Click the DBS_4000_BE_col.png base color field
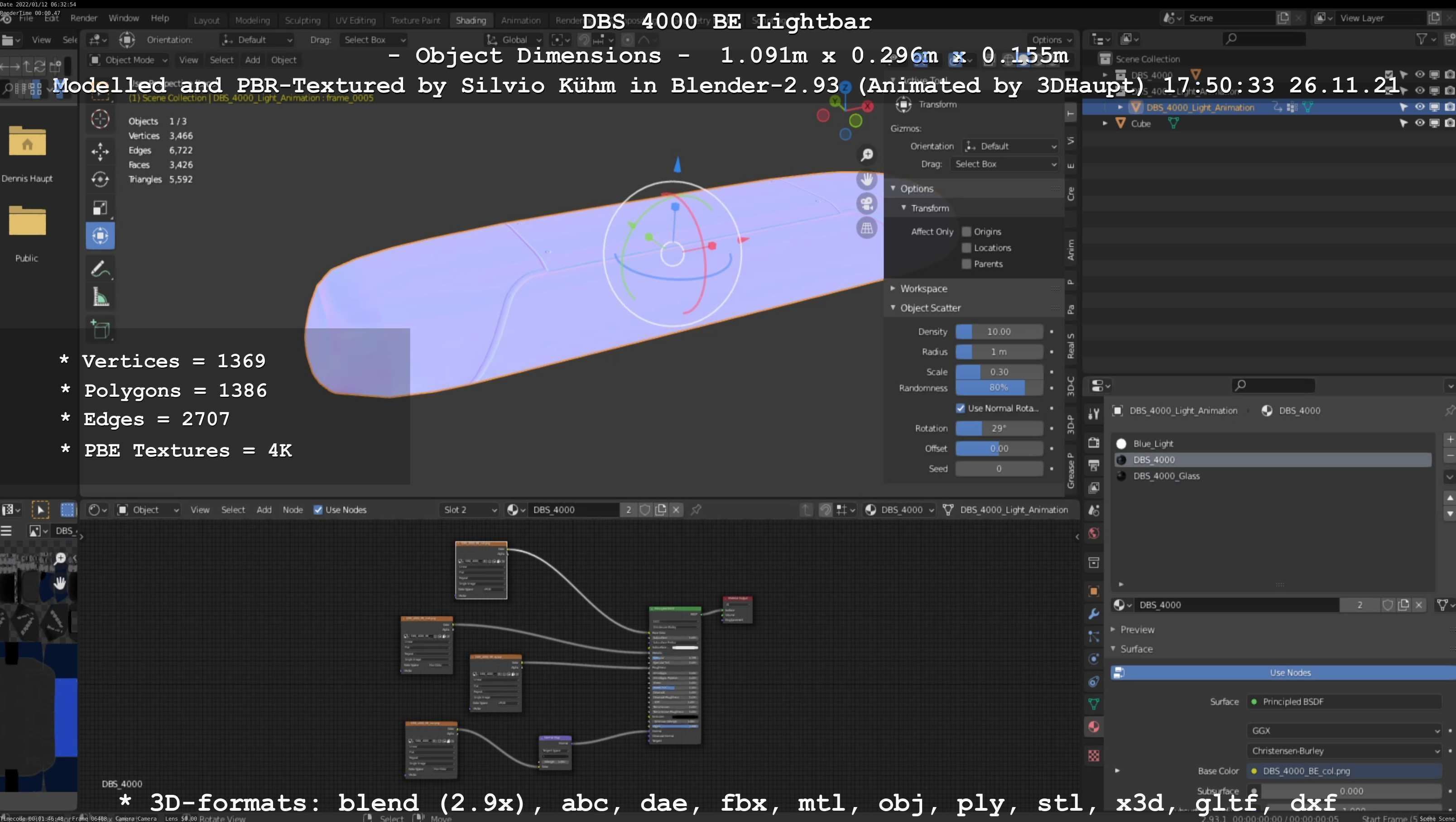The image size is (1456, 822). pos(1344,771)
